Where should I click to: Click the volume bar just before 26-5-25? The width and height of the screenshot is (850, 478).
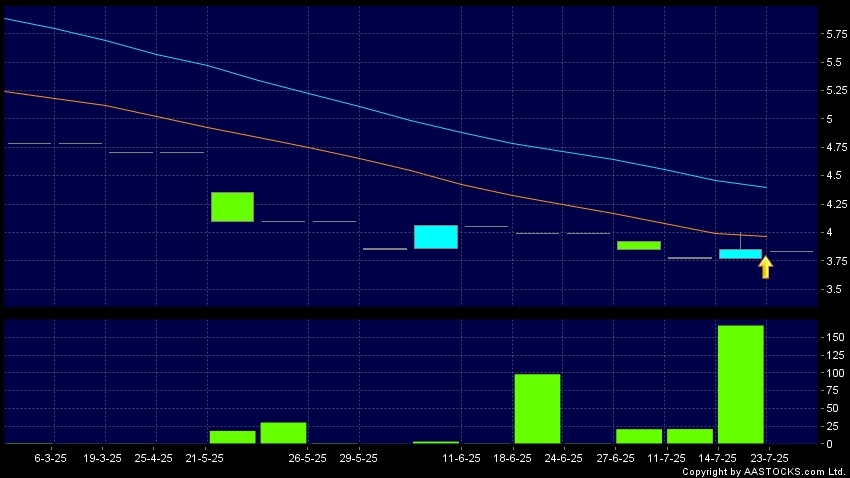point(283,433)
